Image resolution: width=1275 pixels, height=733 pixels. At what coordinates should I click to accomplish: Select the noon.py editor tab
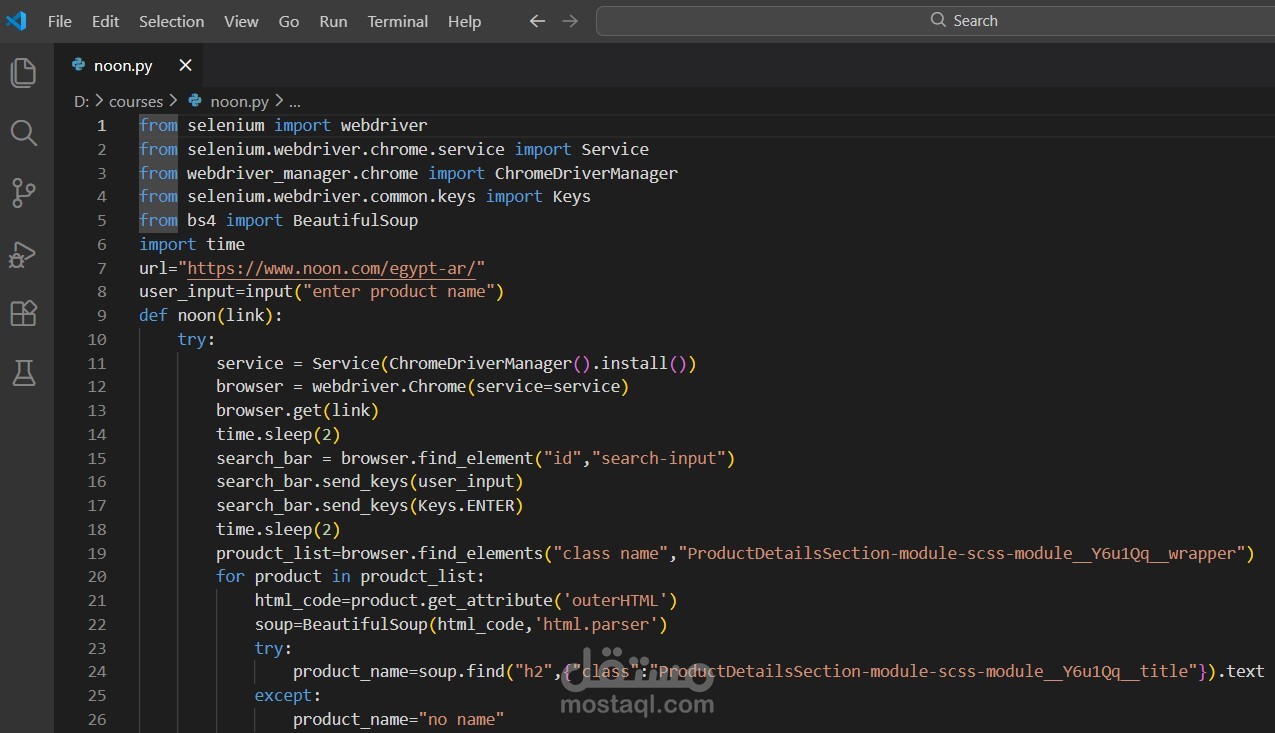[x=128, y=65]
